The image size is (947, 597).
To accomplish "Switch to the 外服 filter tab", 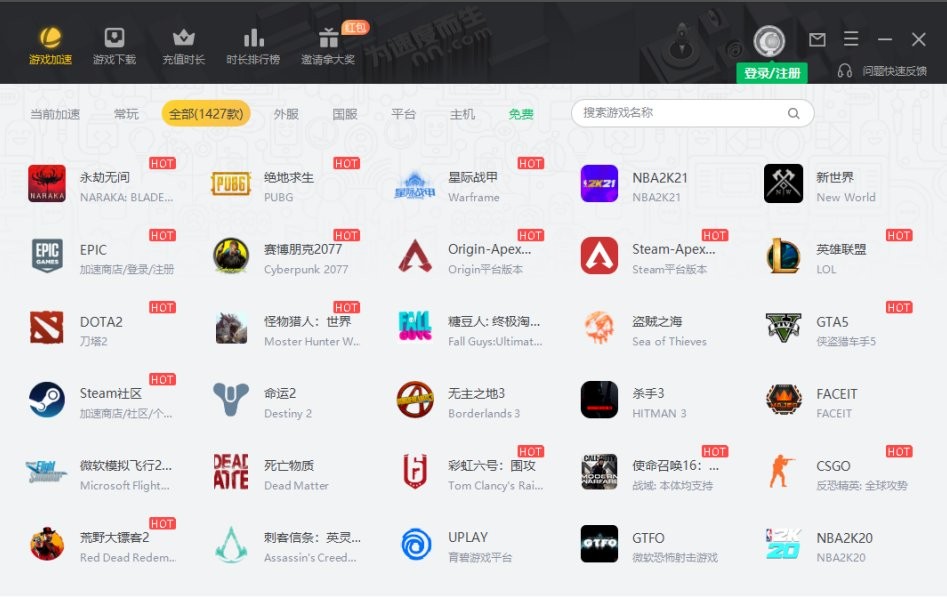I will (x=286, y=114).
